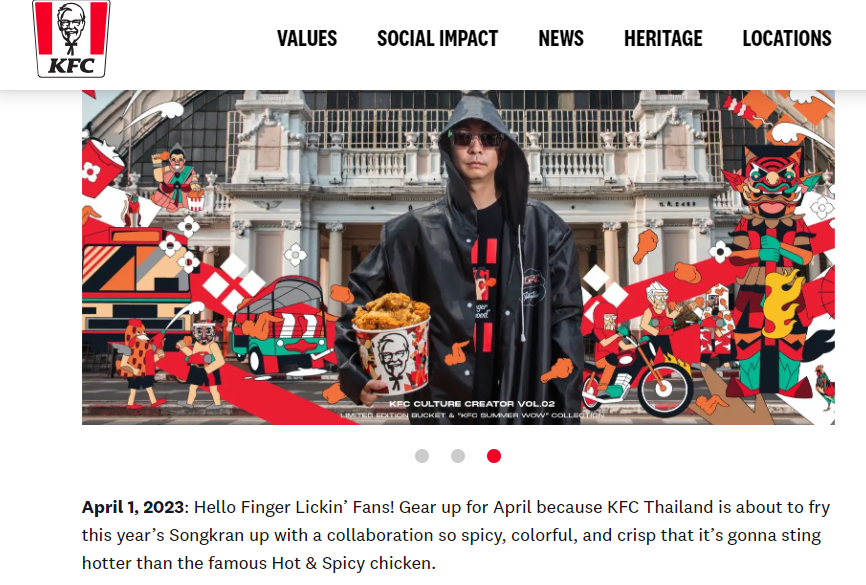
Task: Click the illustrated motorcycle rider
Action: (635, 365)
